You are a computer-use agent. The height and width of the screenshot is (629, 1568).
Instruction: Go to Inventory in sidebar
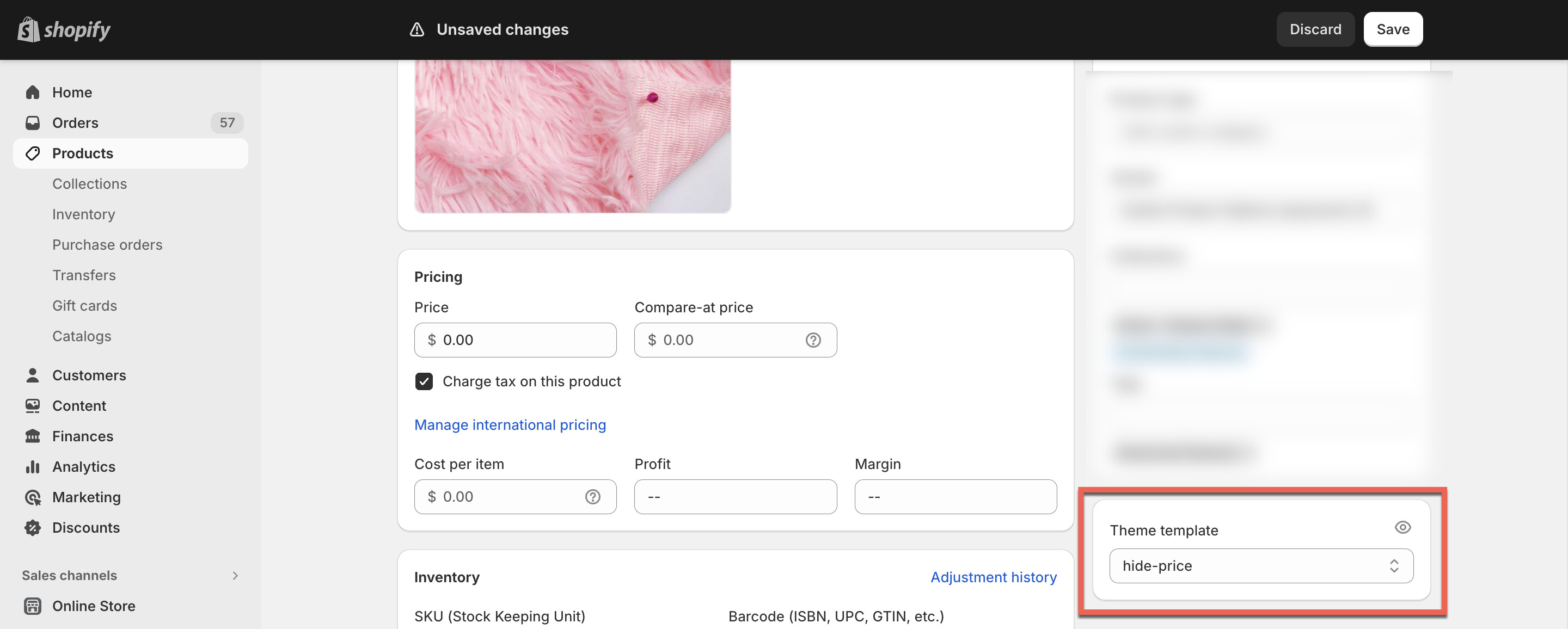(83, 214)
